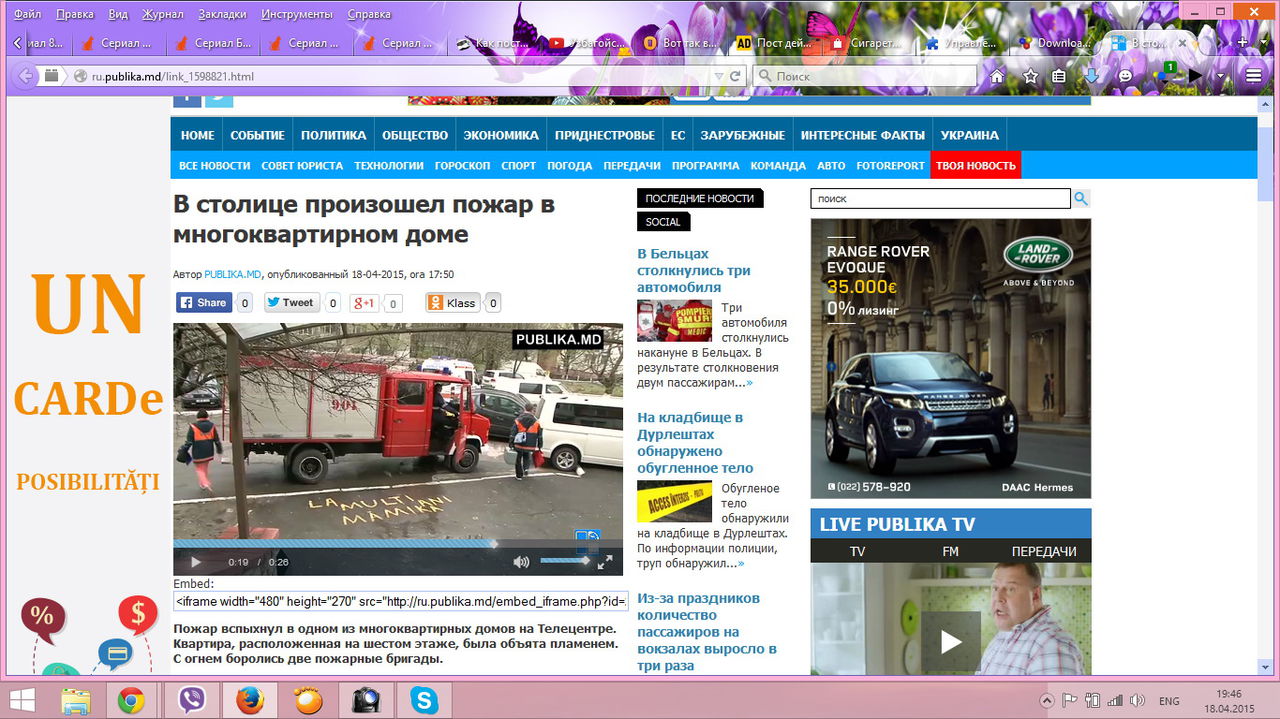Seek in the video progress bar
Image resolution: width=1280 pixels, height=719 pixels.
pos(398,544)
